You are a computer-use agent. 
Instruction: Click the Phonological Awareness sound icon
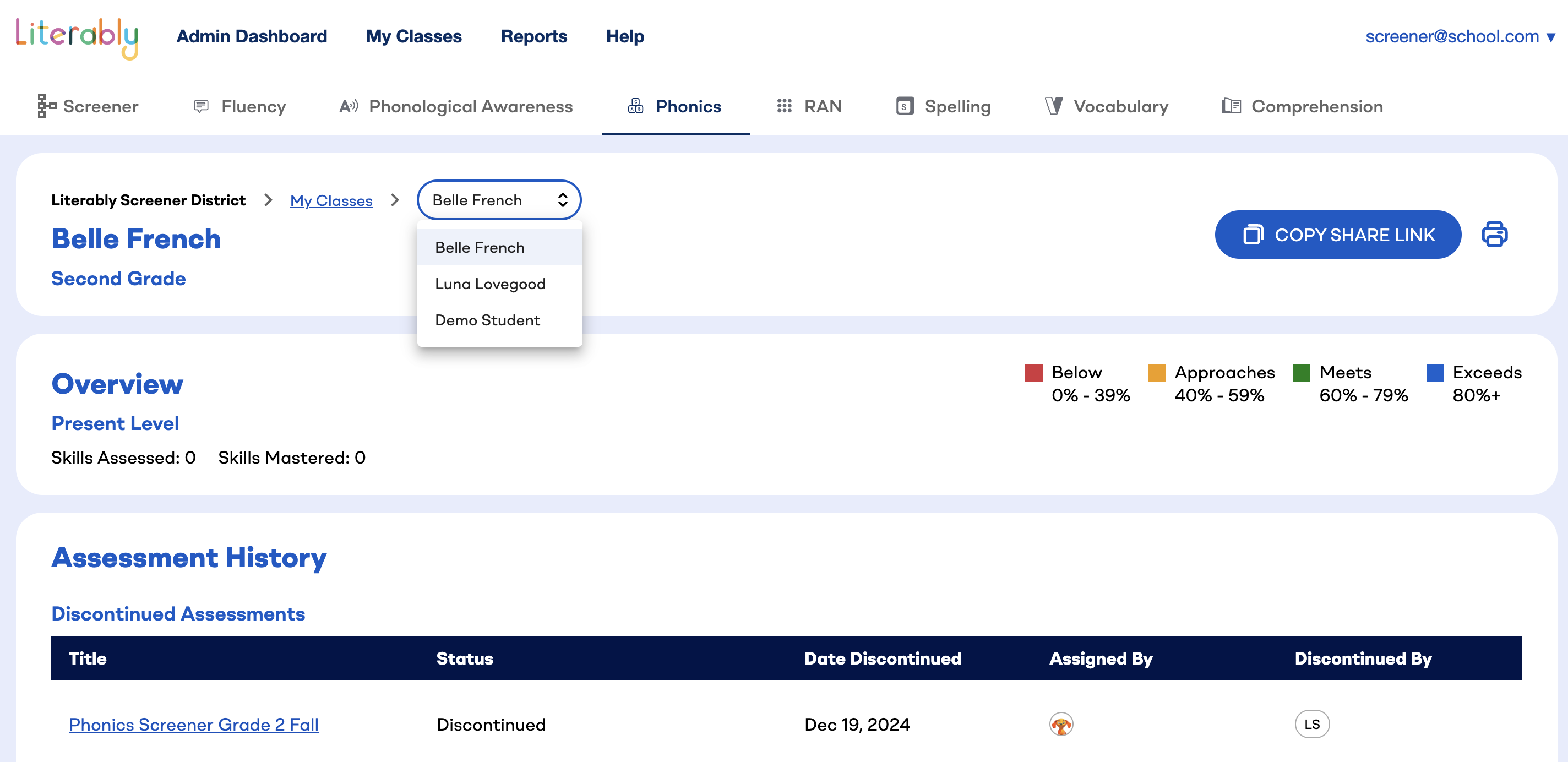click(348, 106)
